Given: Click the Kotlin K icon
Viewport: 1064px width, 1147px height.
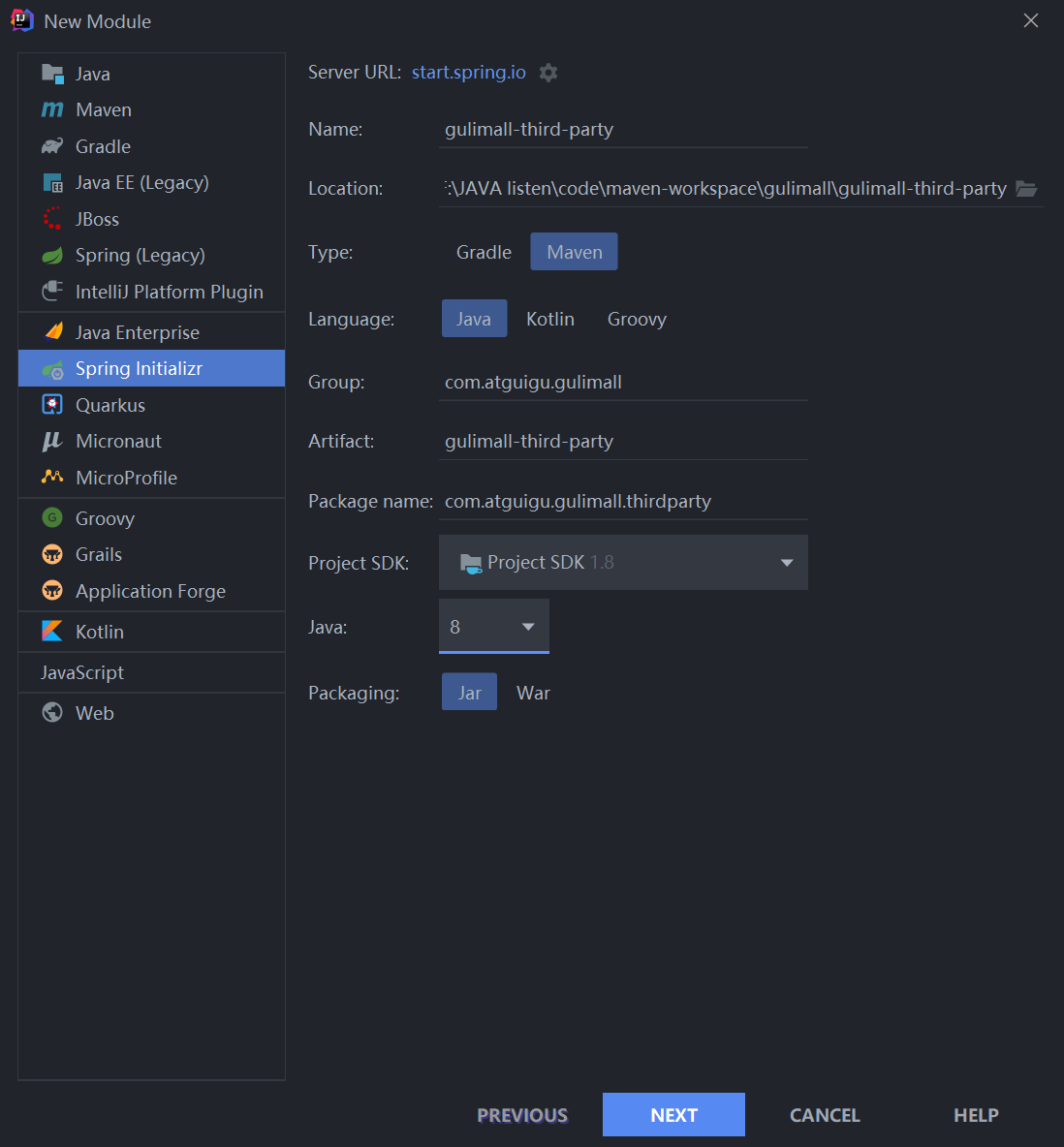Looking at the screenshot, I should [x=52, y=632].
